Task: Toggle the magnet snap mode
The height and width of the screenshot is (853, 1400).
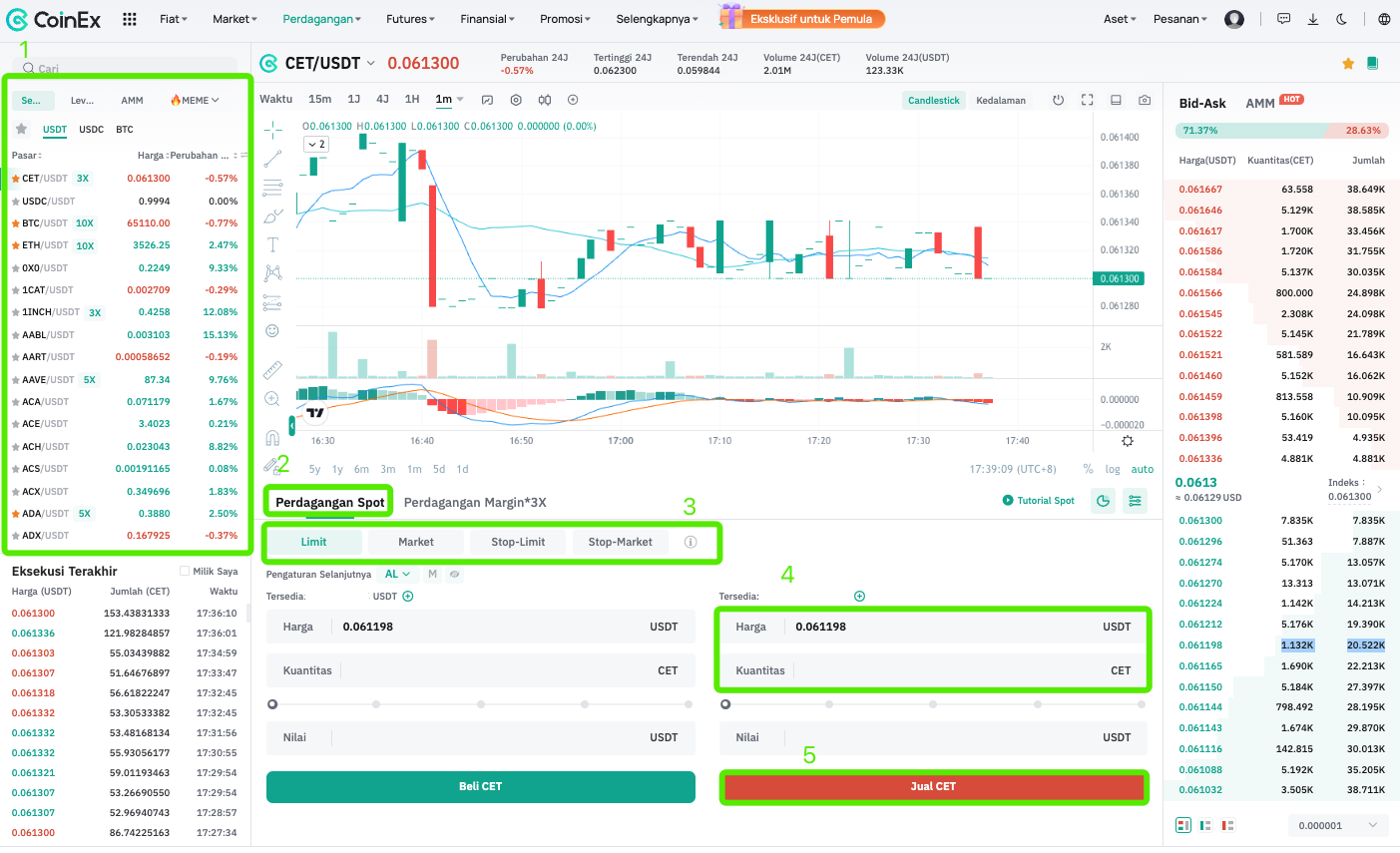Action: click(272, 438)
